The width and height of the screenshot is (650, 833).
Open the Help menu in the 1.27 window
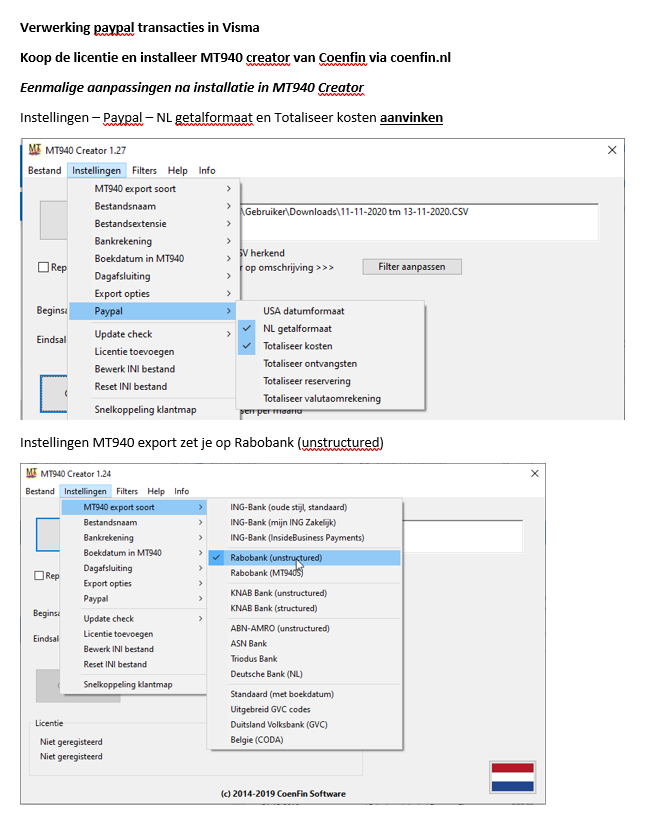178,171
